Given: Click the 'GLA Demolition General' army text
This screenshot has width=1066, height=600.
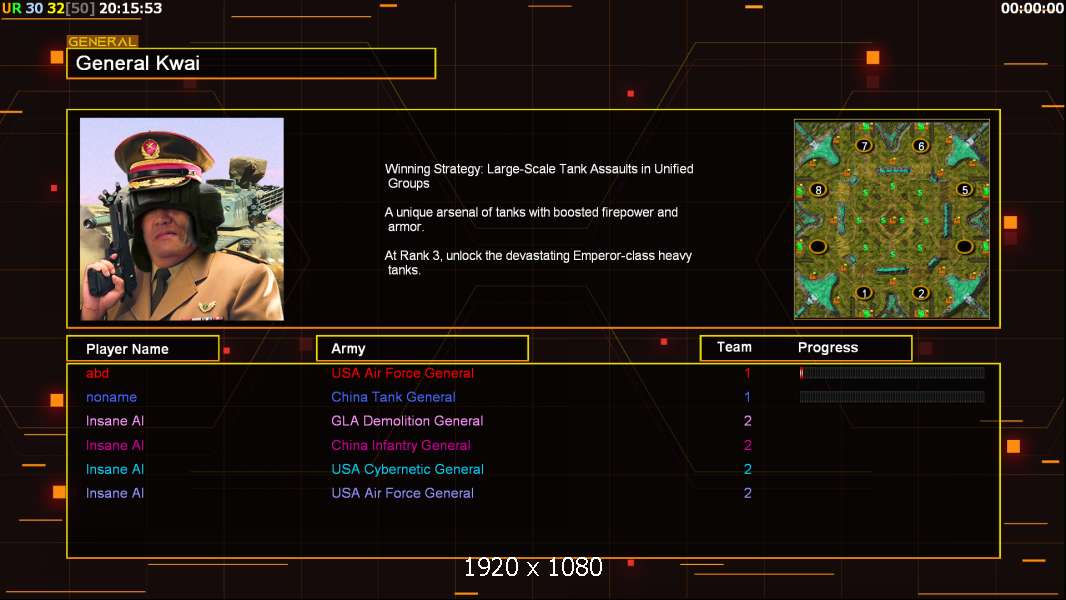Looking at the screenshot, I should coord(407,421).
